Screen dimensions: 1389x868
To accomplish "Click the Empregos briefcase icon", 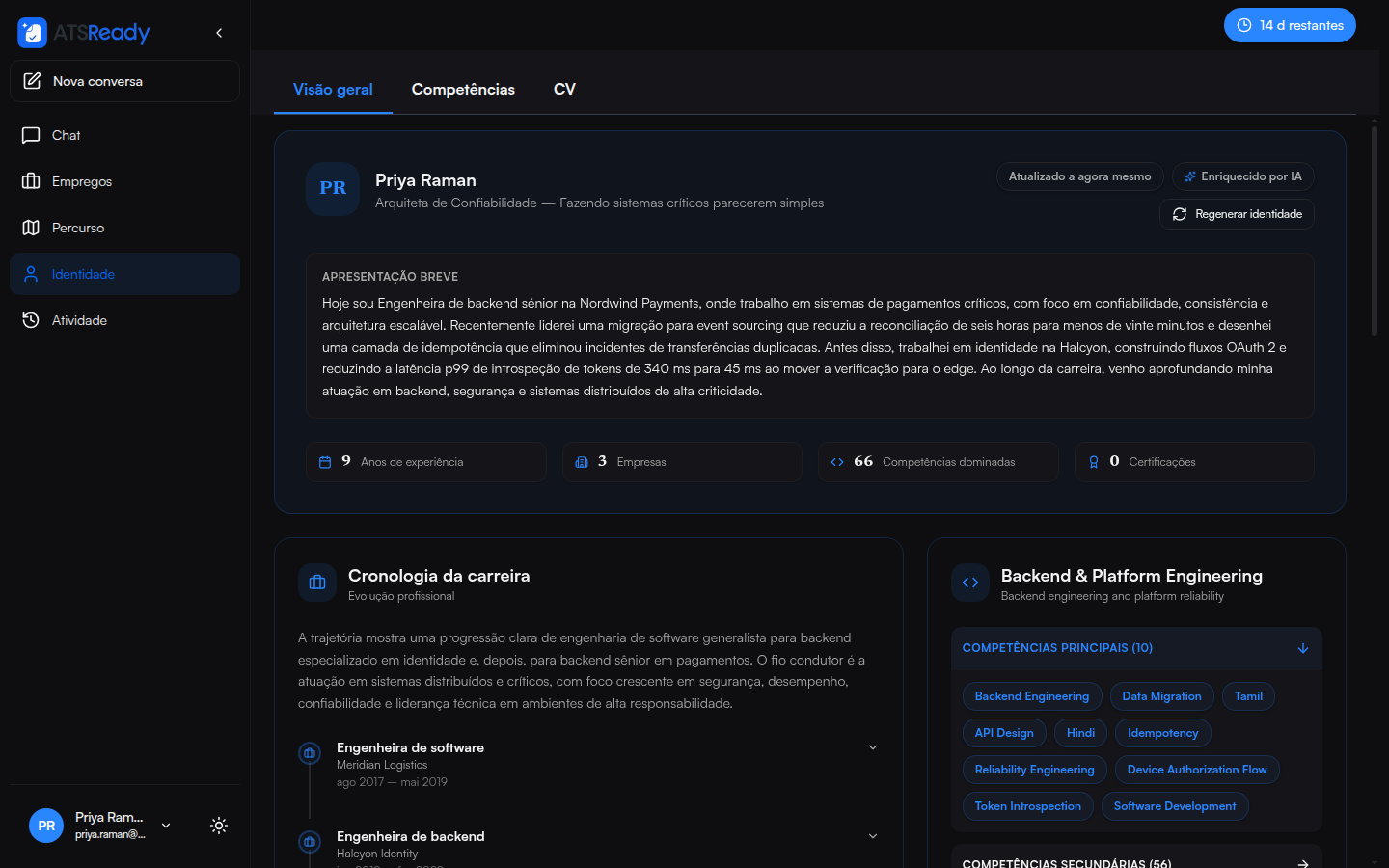I will [x=31, y=181].
